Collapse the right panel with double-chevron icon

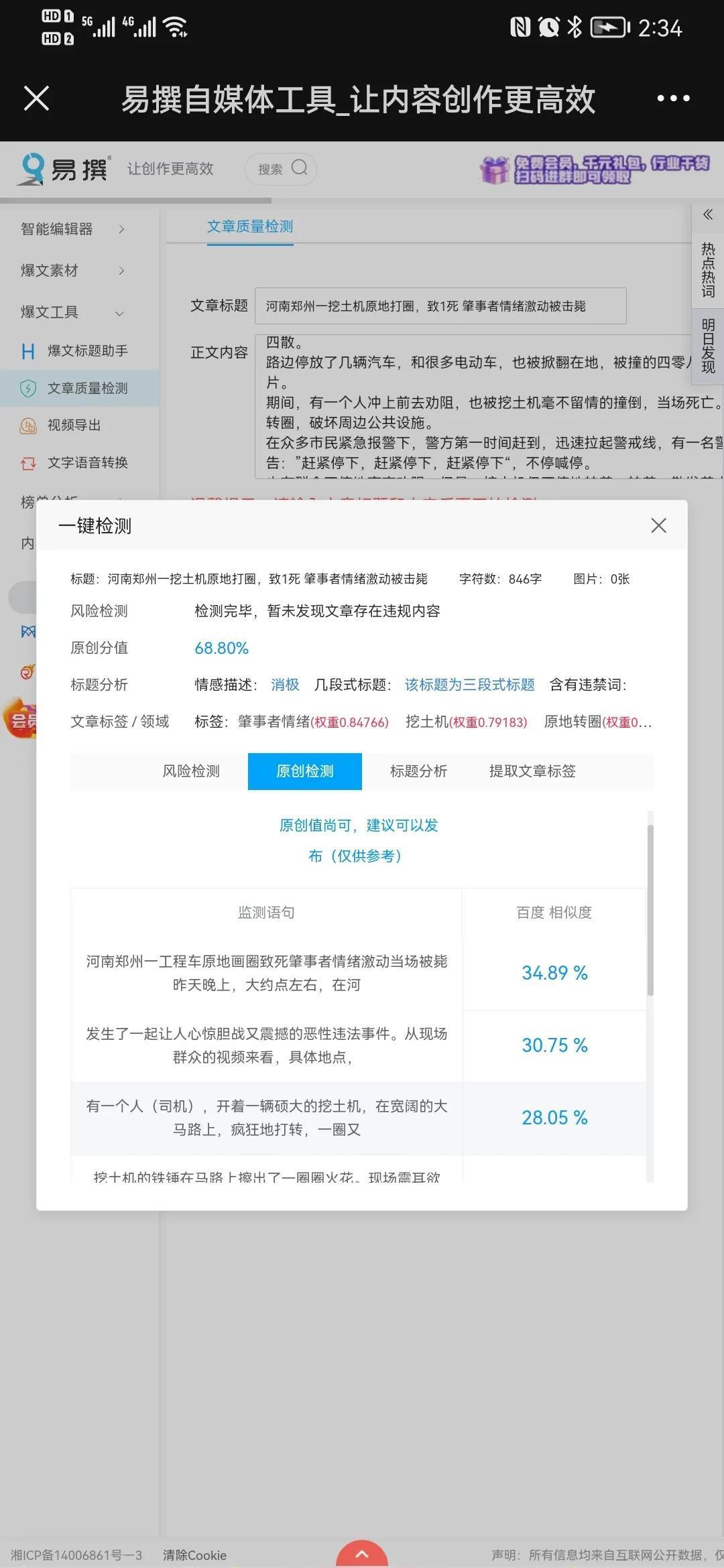click(707, 215)
